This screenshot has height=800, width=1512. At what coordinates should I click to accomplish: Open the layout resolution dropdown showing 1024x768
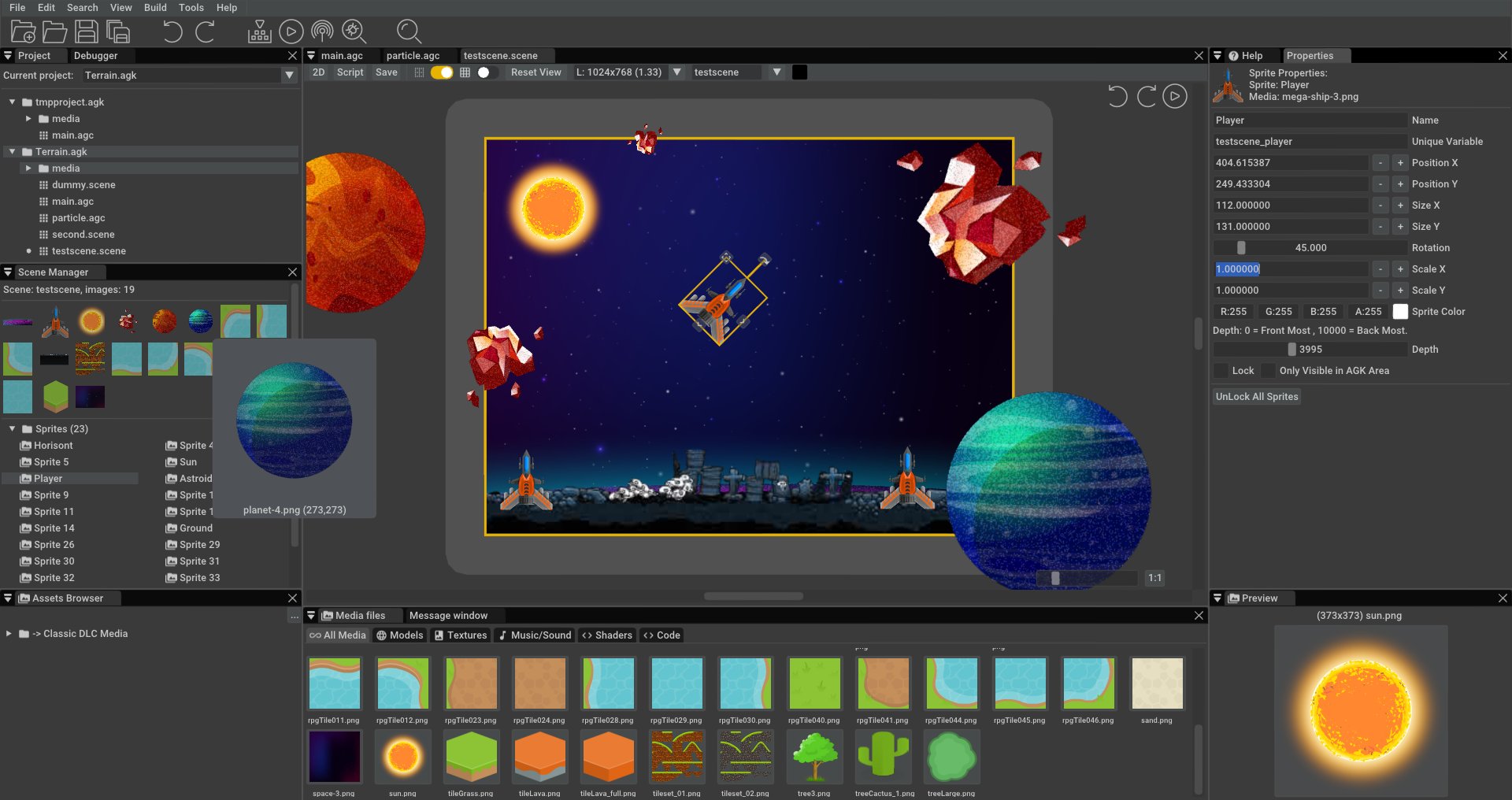(x=676, y=72)
